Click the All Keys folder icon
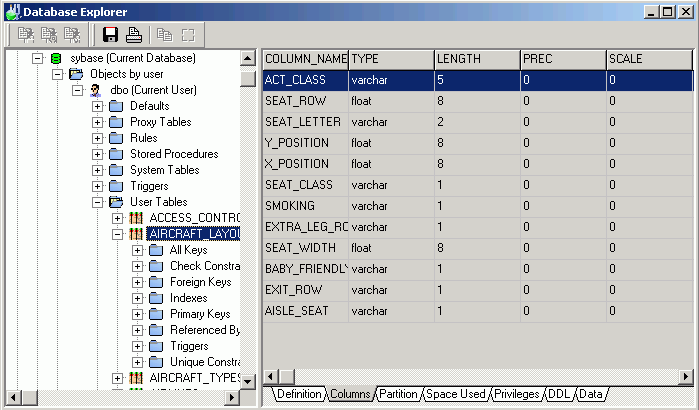 156,250
